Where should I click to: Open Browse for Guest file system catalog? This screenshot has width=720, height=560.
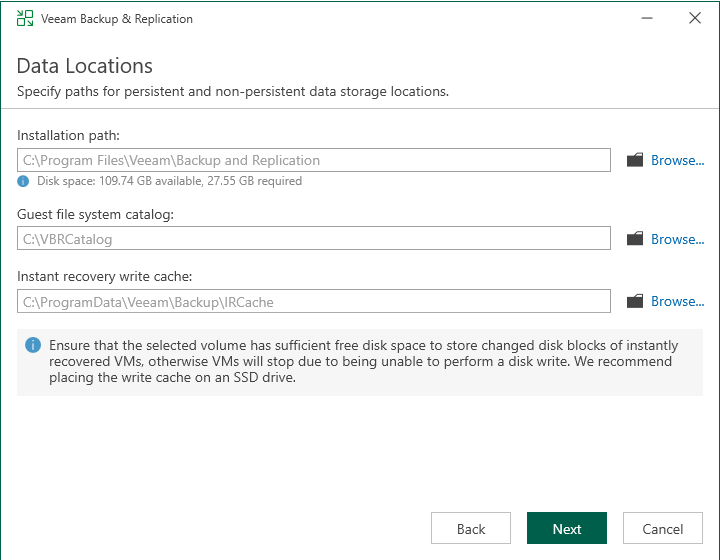pos(677,239)
